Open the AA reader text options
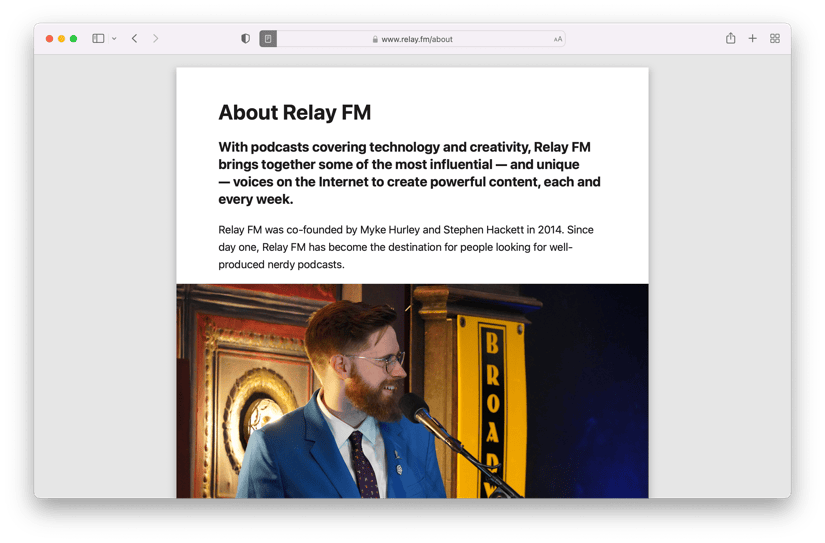Screen dimensions: 825x543 [558, 39]
